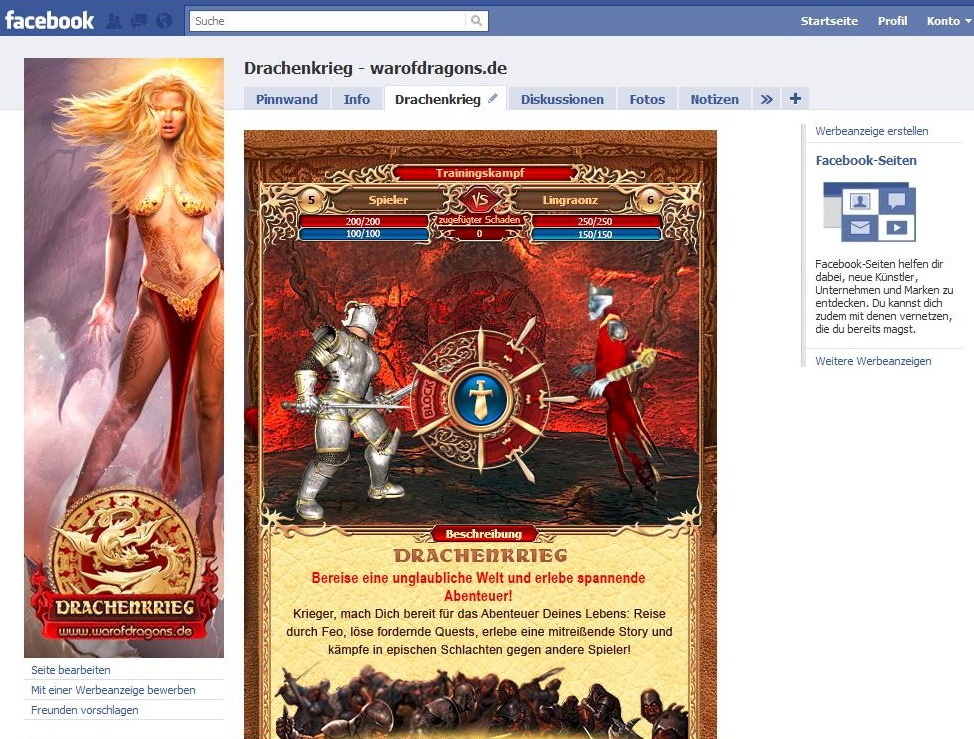Screen dimensions: 974x739
Task: Click Mit einer Werbeanzeige bewerben
Action: point(113,690)
